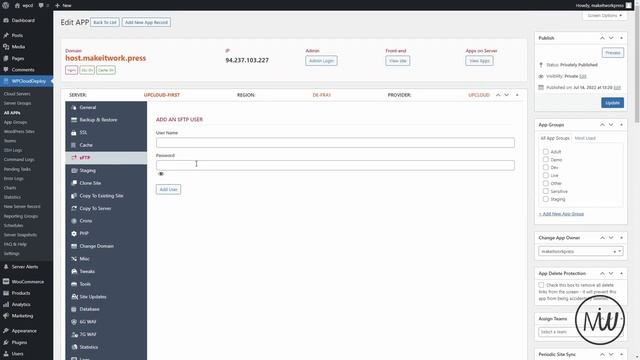Click the View site button
The image size is (640, 360).
(x=398, y=61)
